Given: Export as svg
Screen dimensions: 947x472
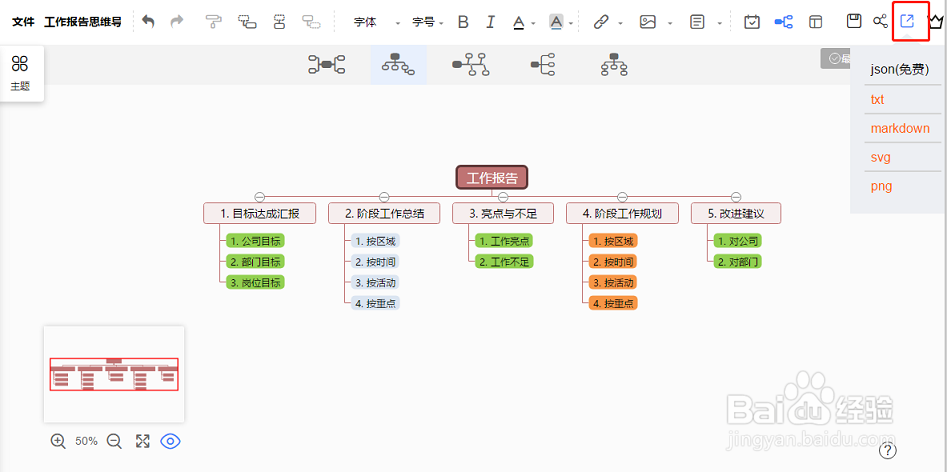Looking at the screenshot, I should 881,158.
